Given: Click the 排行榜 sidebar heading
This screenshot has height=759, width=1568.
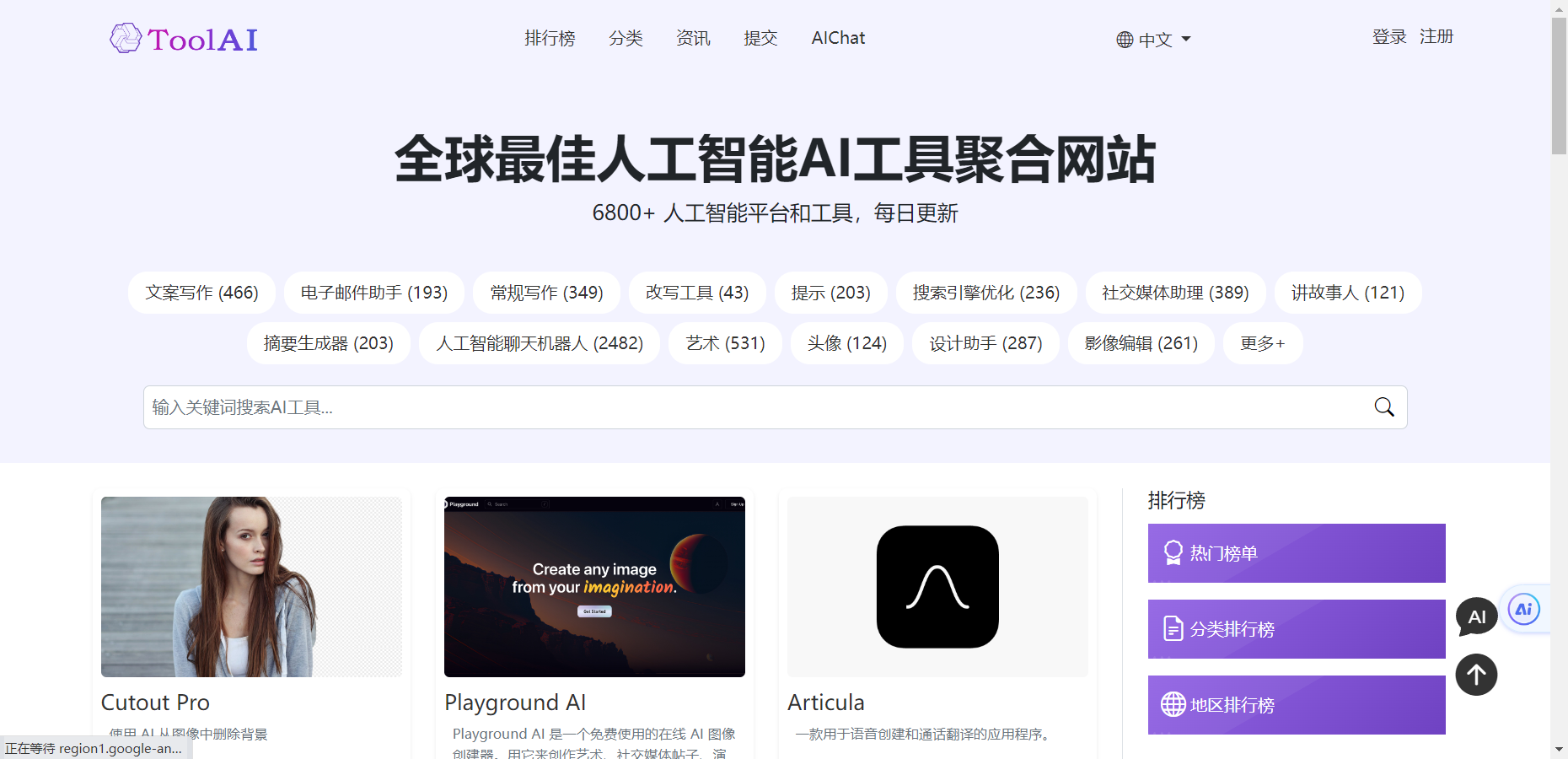Looking at the screenshot, I should (x=1177, y=500).
